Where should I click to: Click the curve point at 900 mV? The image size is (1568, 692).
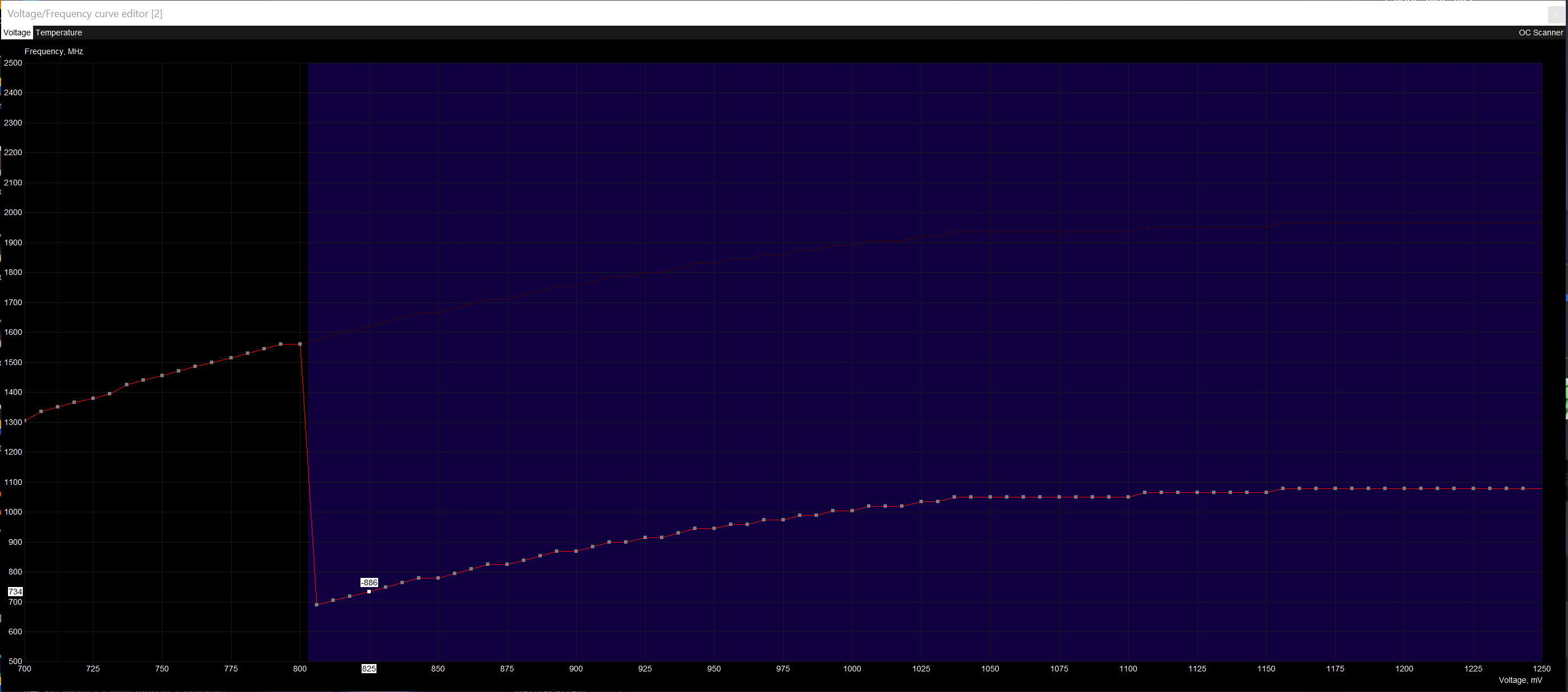(576, 552)
